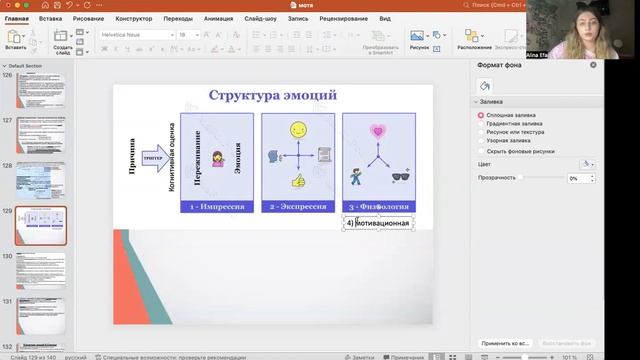Click the Рисунок picture icon

pyautogui.click(x=417, y=36)
